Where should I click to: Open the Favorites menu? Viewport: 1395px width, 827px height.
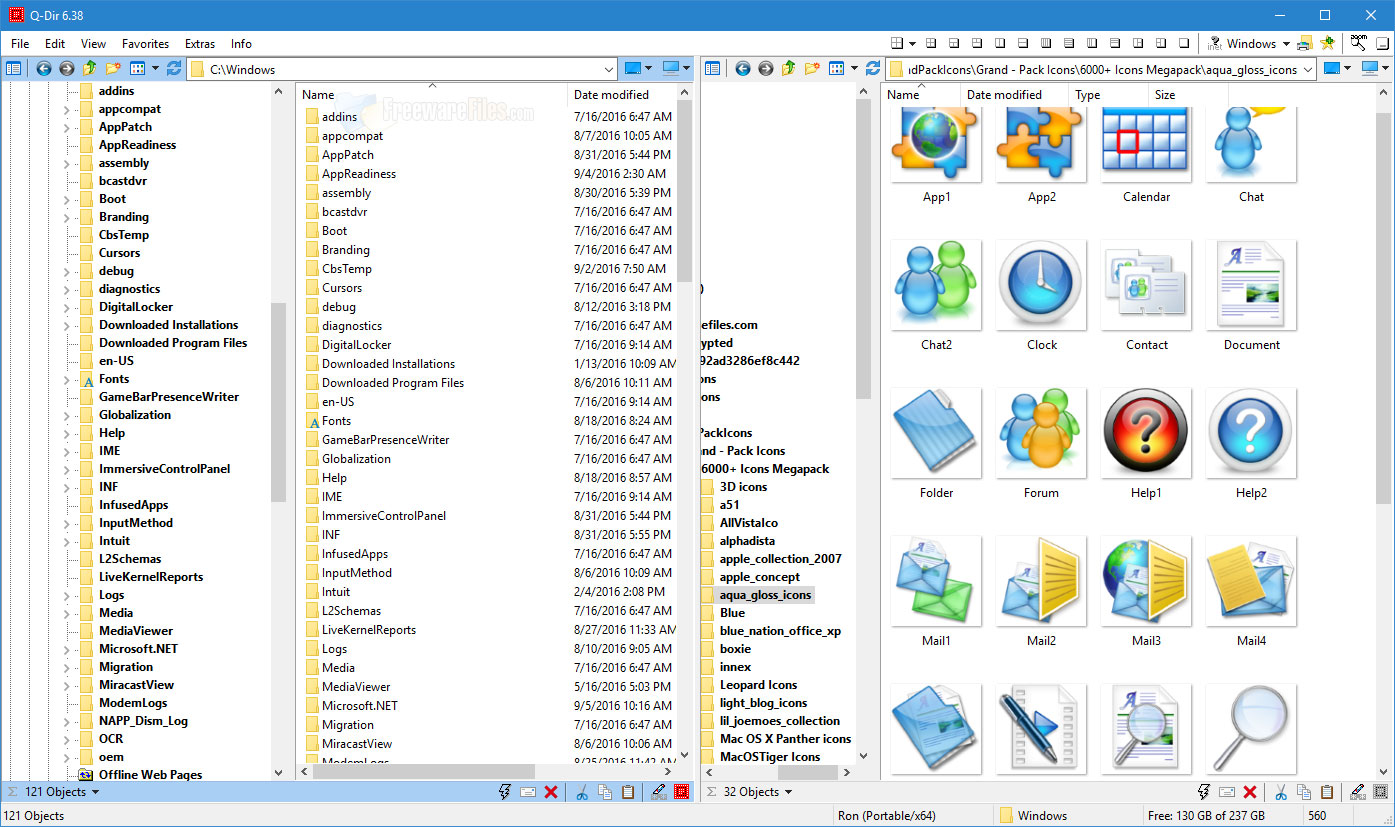pos(145,43)
